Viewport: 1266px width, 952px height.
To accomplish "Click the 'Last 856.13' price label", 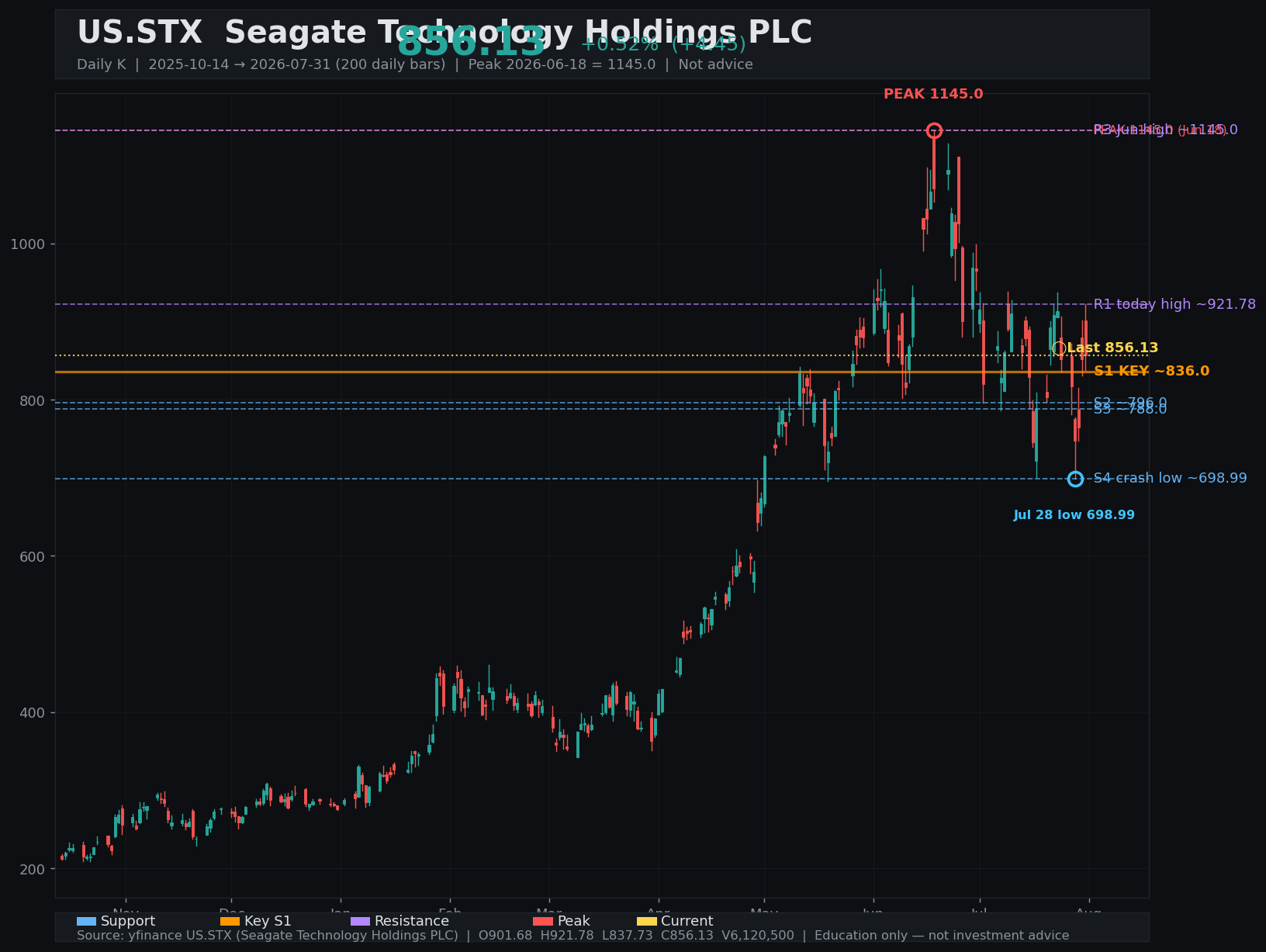I will 1112,348.
